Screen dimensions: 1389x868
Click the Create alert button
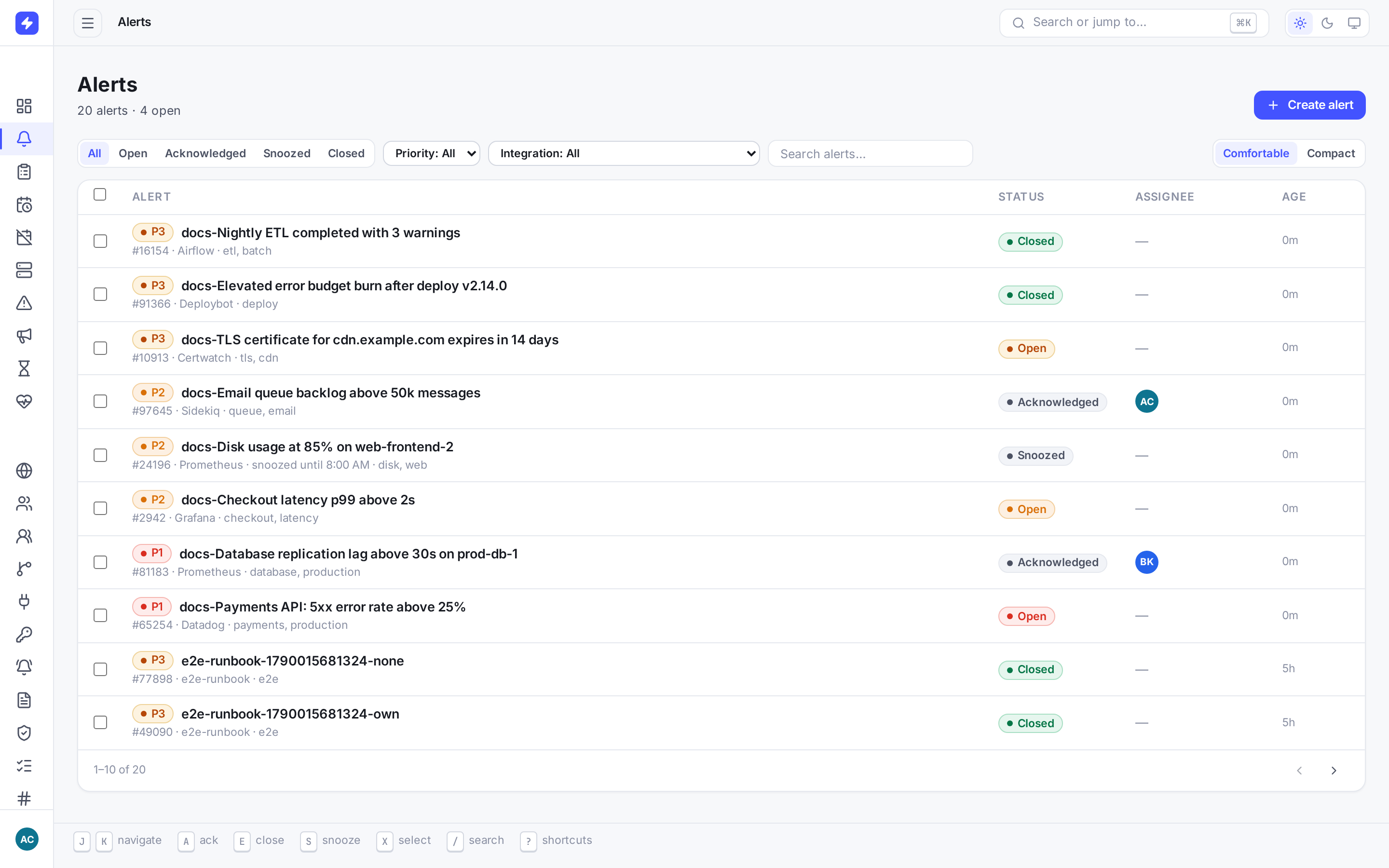coord(1309,105)
